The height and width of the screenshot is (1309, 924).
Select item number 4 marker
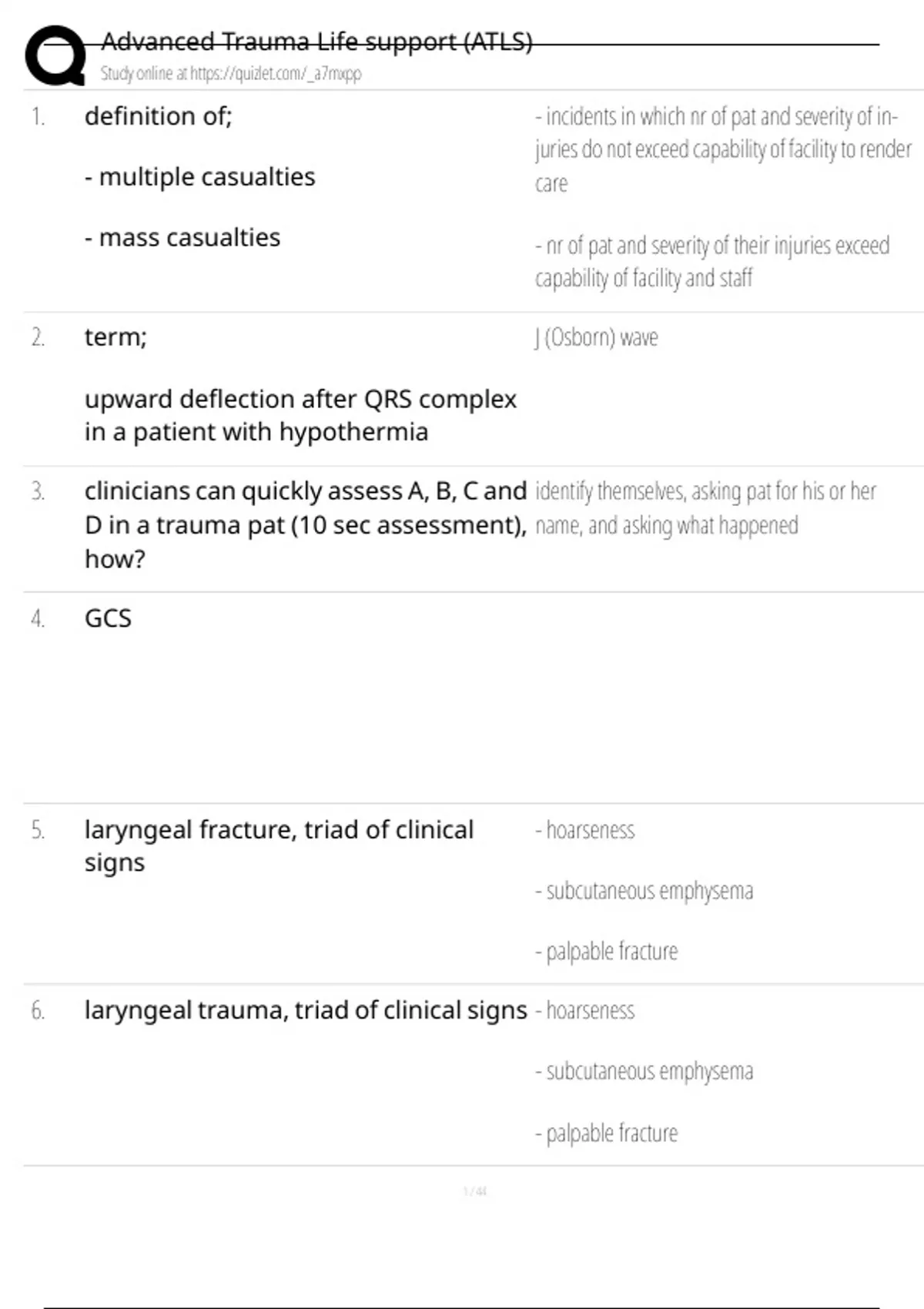pos(38,619)
